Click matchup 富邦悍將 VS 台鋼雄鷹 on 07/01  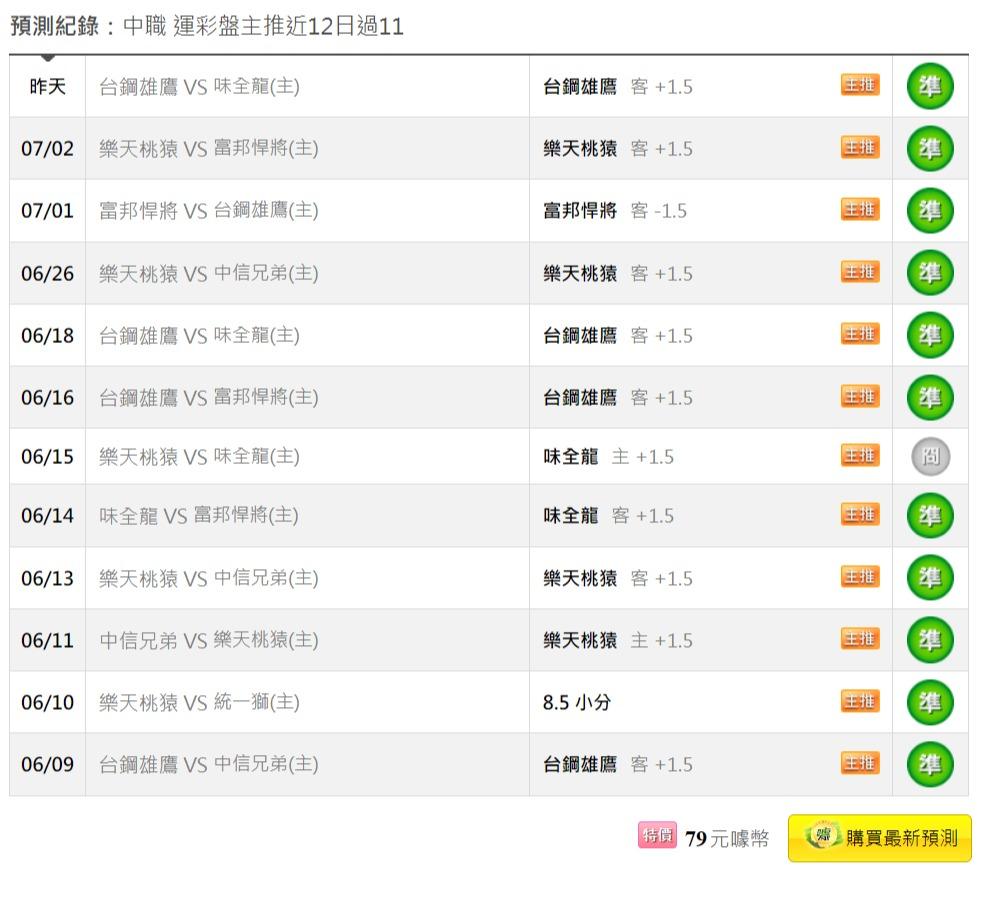[209, 210]
